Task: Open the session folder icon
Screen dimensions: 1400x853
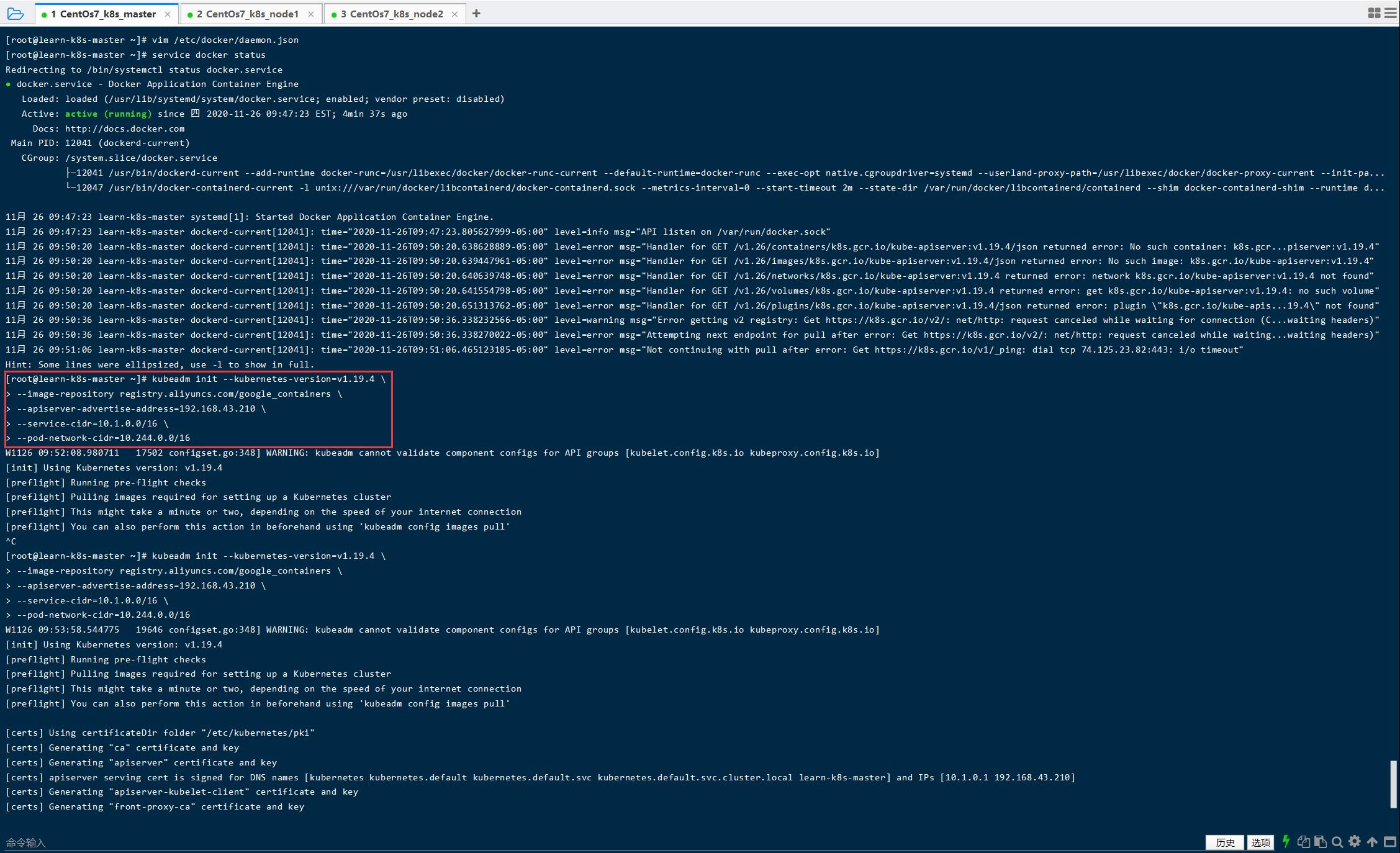Action: pyautogui.click(x=16, y=14)
